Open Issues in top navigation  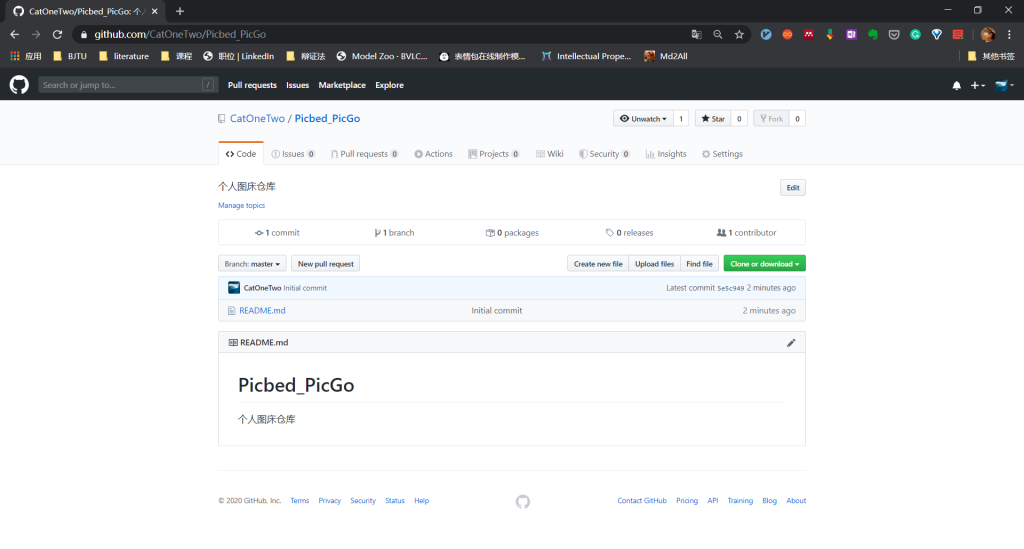click(297, 86)
